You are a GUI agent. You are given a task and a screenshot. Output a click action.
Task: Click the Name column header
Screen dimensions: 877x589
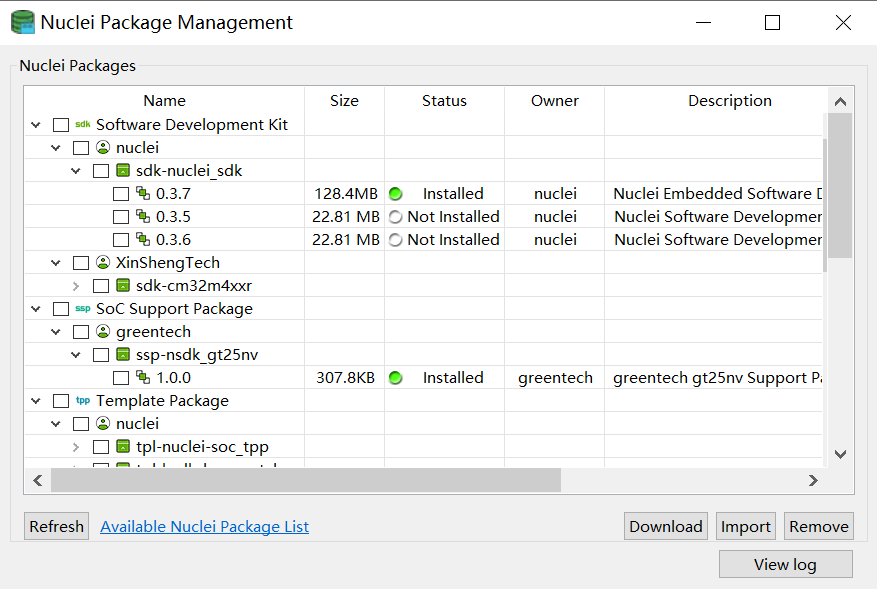(x=164, y=101)
